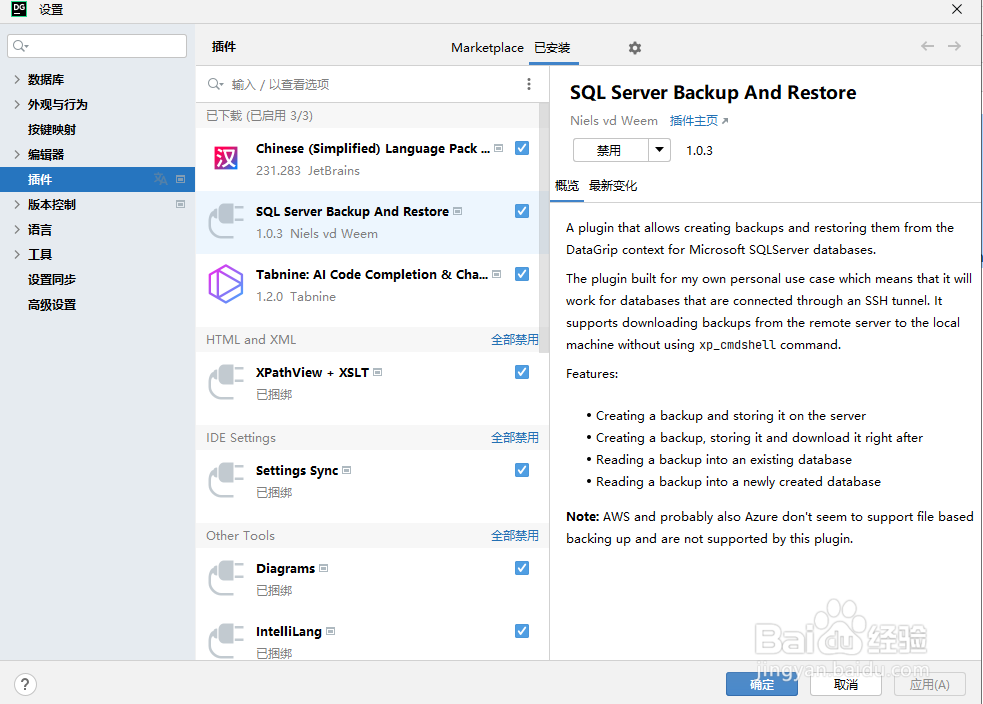The width and height of the screenshot is (983, 704).
Task: Open the 概览 tab
Action: (567, 186)
